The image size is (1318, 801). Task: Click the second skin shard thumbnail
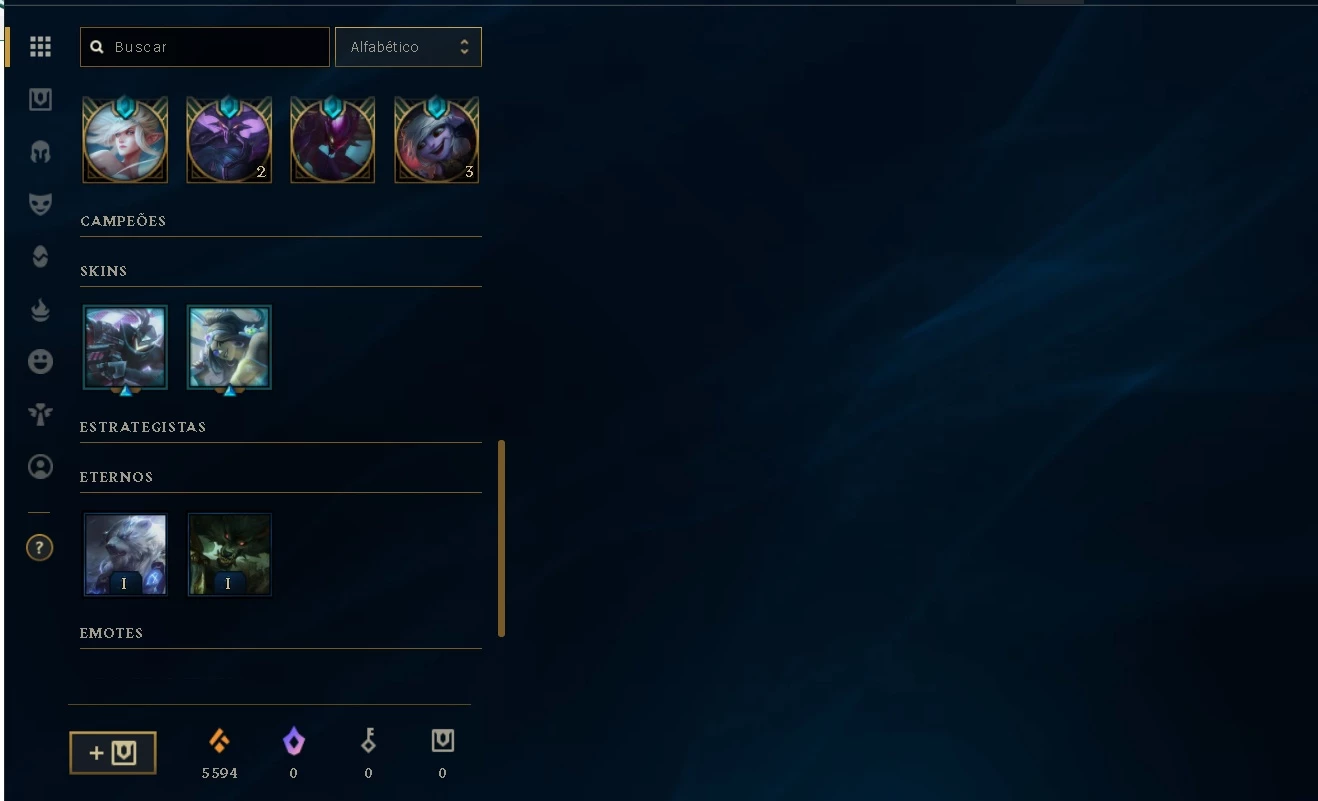click(229, 348)
